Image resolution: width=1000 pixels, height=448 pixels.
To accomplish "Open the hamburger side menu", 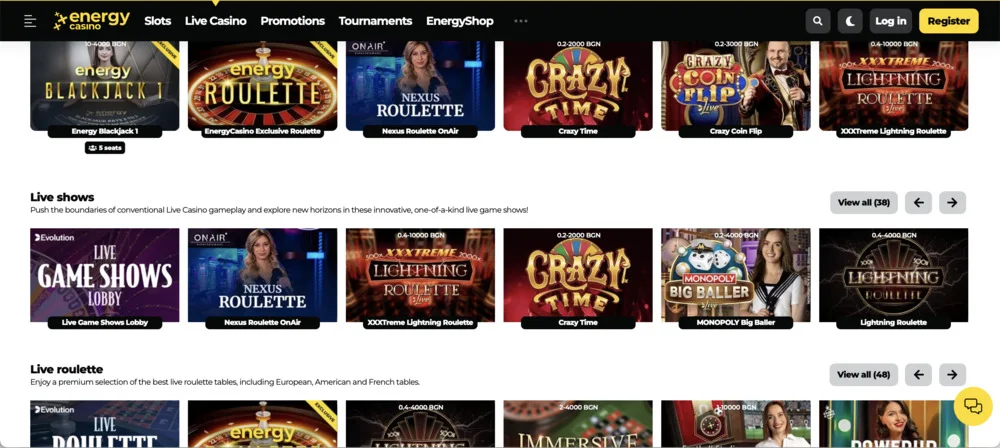I will (30, 21).
